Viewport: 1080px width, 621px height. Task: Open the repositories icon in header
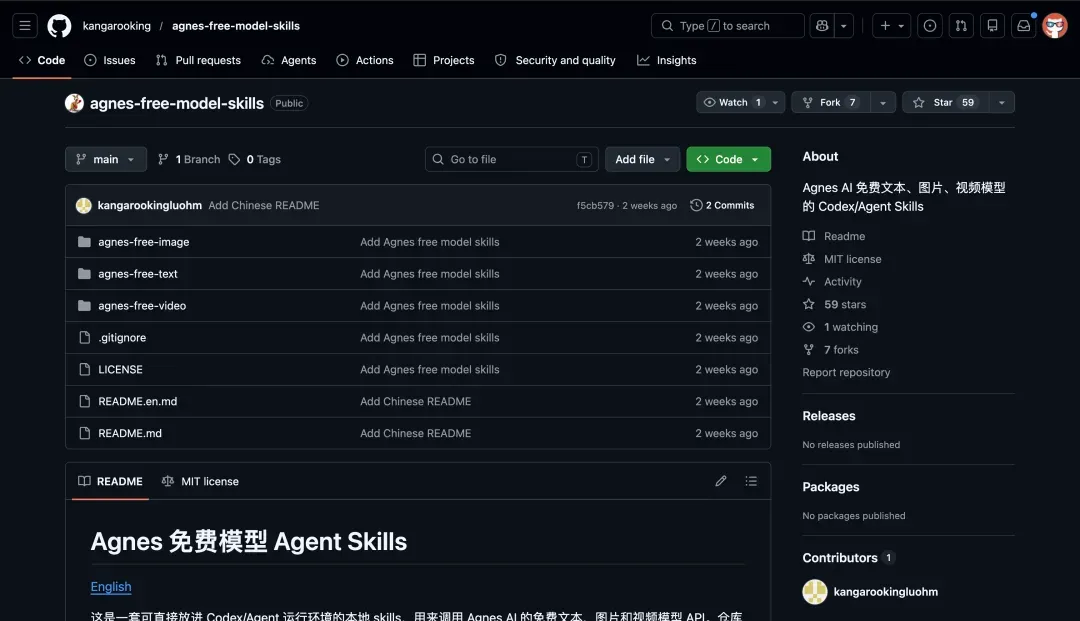pyautogui.click(x=993, y=26)
